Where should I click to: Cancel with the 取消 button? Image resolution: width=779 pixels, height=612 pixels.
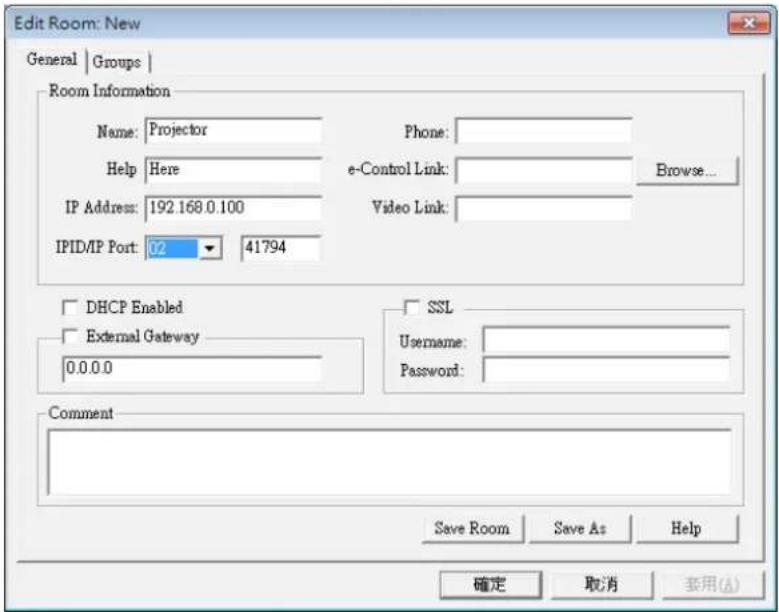(602, 585)
